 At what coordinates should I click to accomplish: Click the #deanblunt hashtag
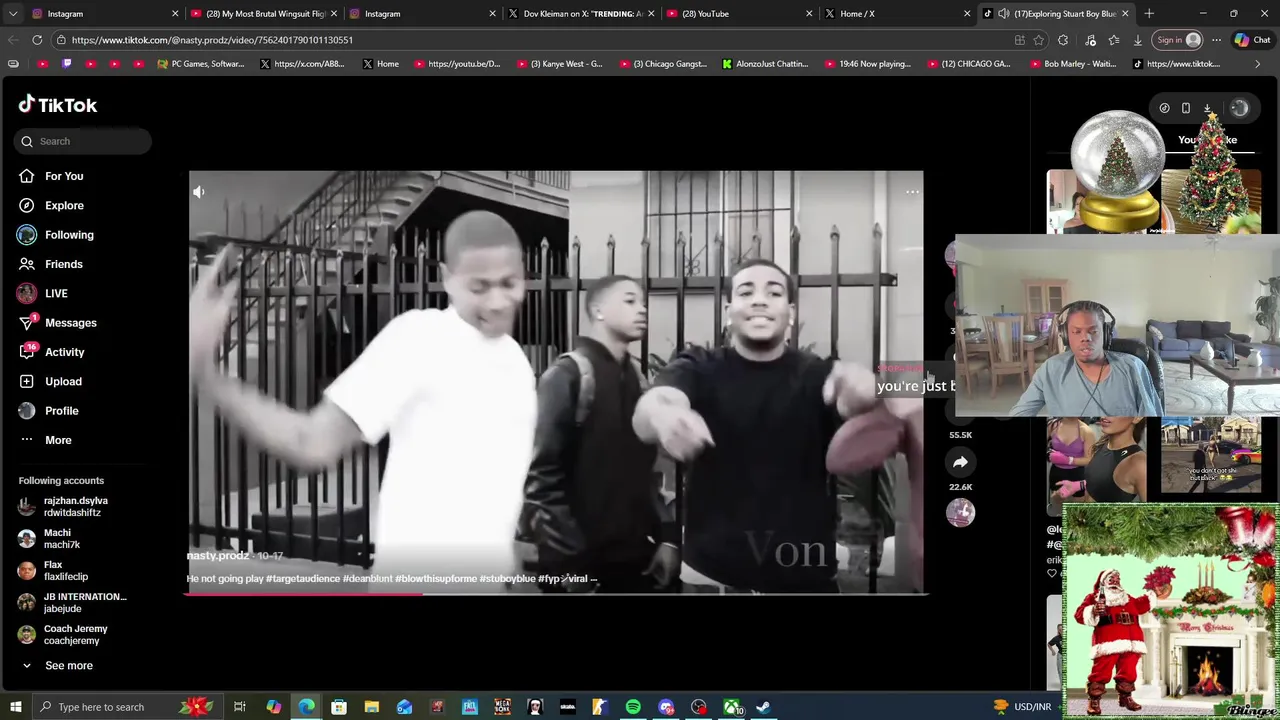[x=367, y=579]
